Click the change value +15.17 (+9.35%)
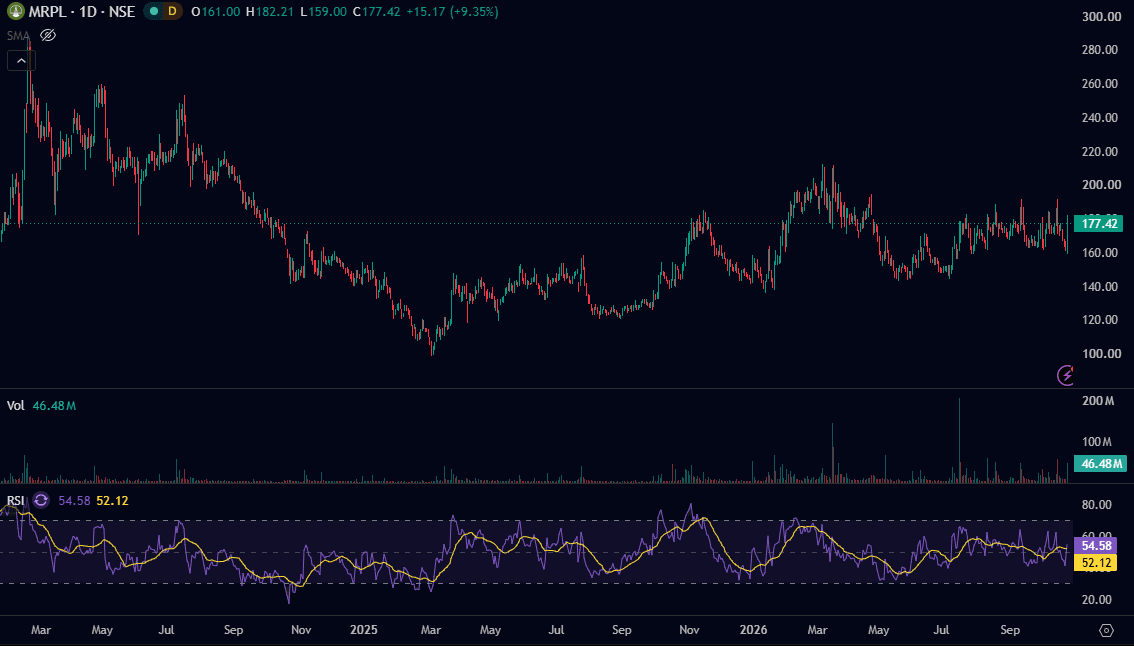The width and height of the screenshot is (1134, 646). tap(452, 12)
